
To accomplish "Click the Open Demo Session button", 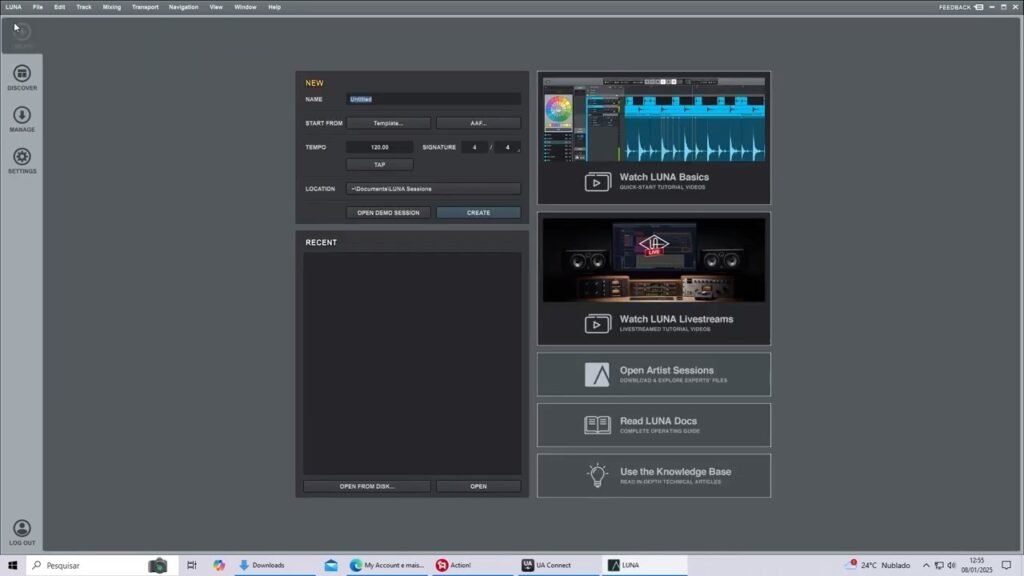I will click(x=389, y=213).
